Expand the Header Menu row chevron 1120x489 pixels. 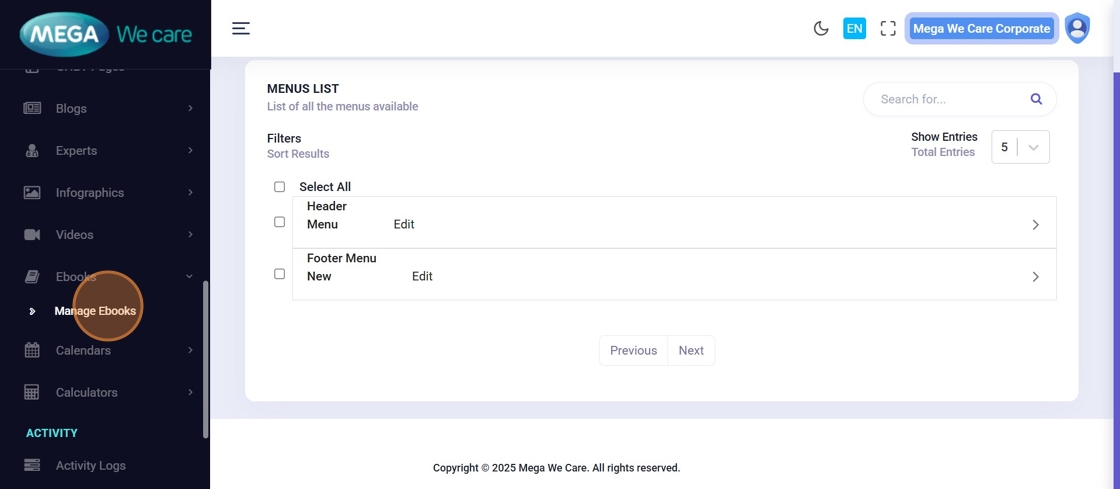[1035, 225]
